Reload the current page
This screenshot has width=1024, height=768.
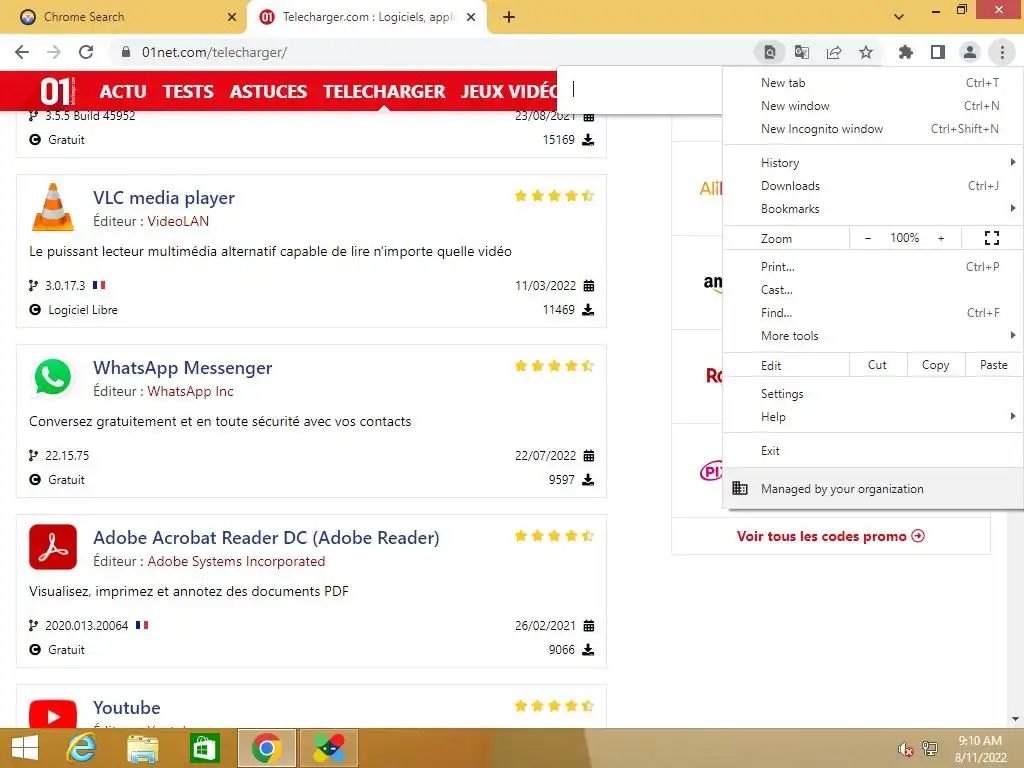86,52
